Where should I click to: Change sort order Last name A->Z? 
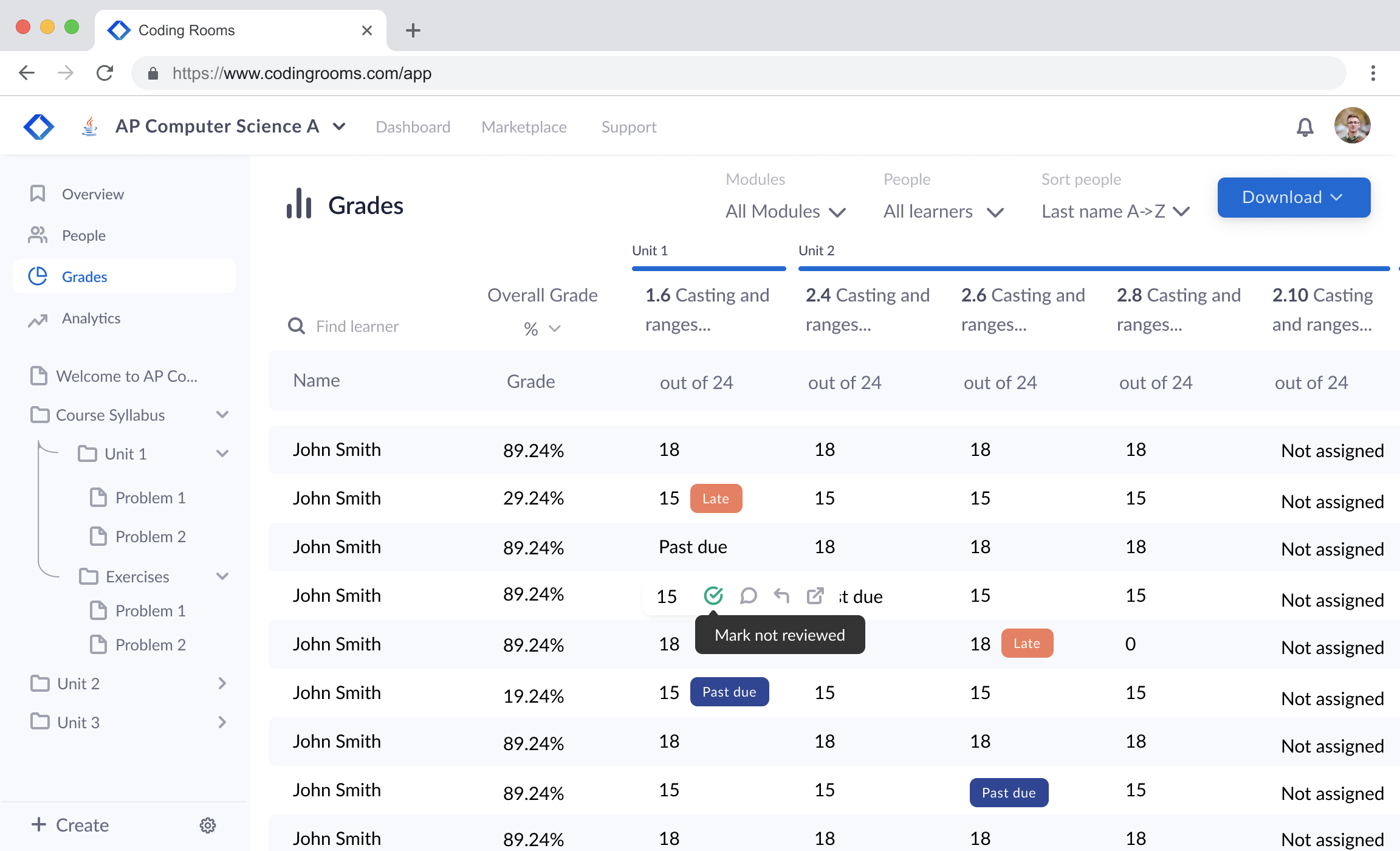pyautogui.click(x=1115, y=212)
